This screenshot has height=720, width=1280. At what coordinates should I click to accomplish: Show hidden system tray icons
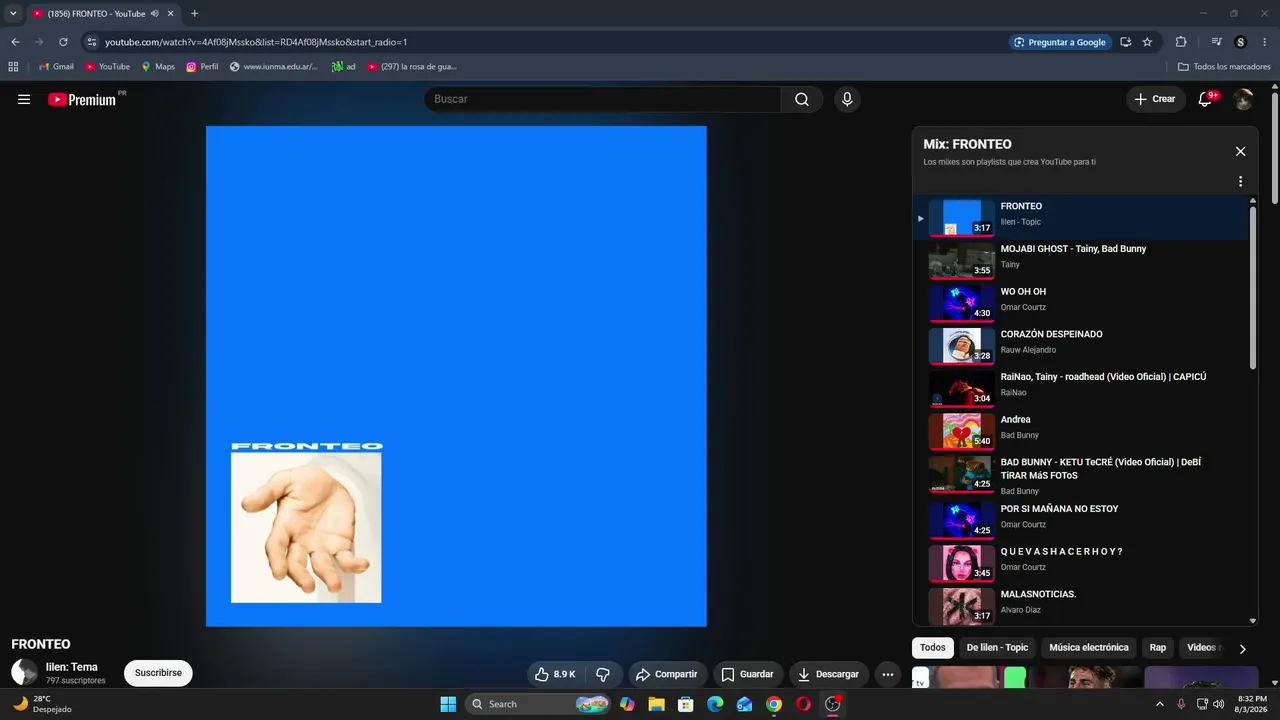[1160, 704]
